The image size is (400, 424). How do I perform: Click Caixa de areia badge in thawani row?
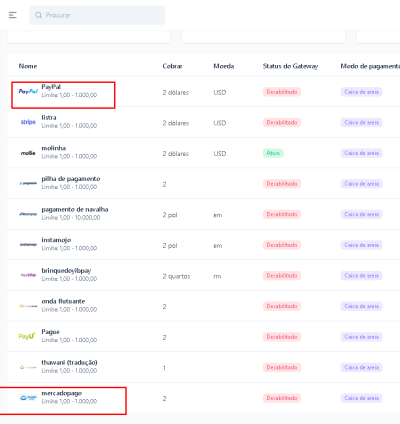coord(361,367)
